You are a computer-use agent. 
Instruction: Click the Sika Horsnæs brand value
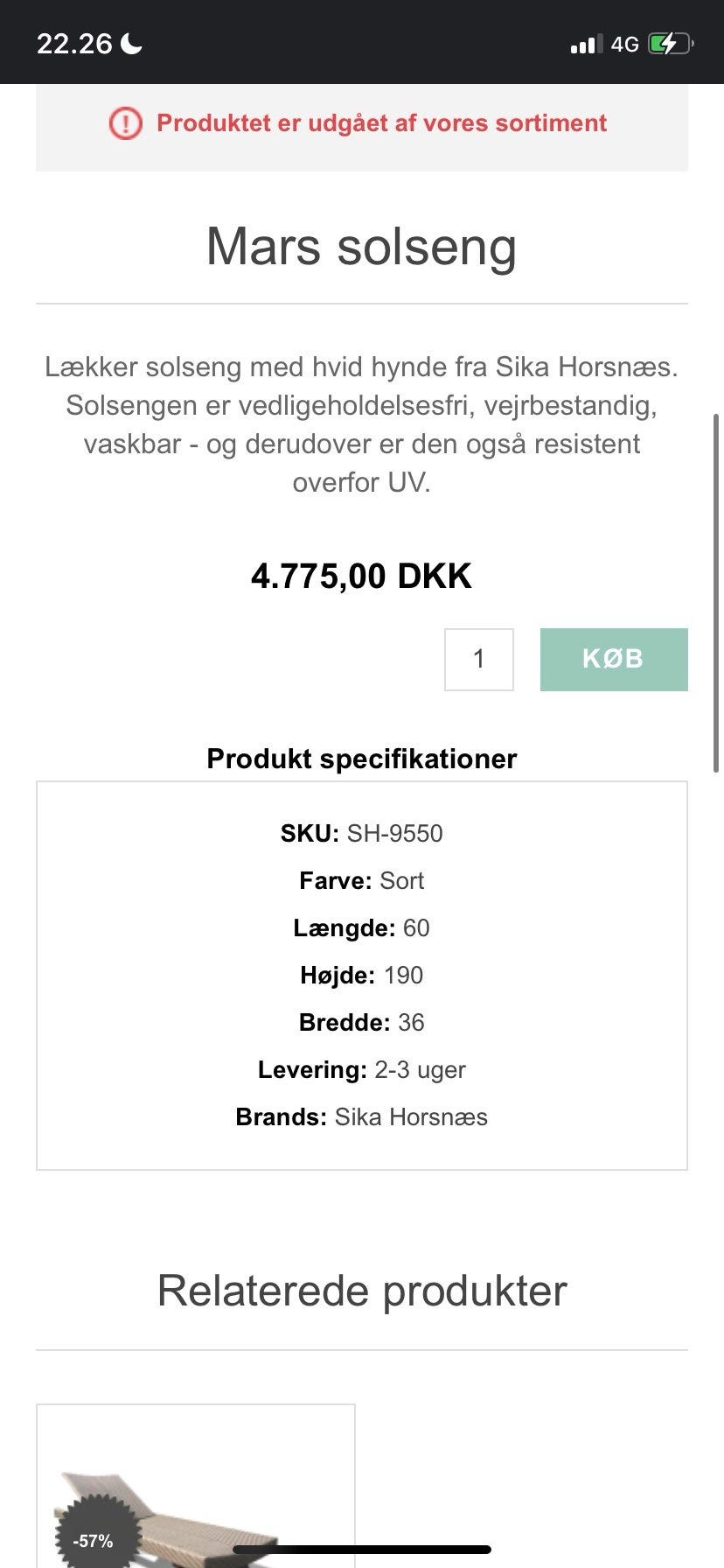pos(411,1116)
